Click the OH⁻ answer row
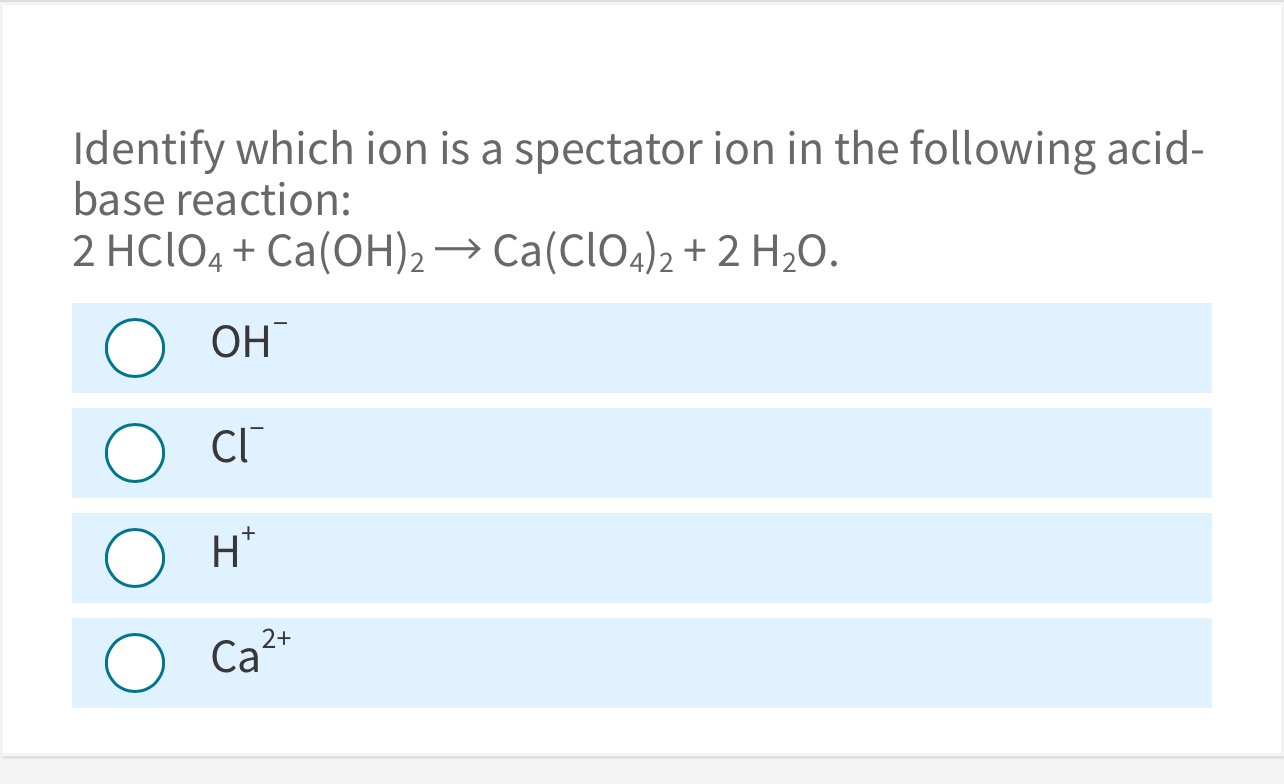The width and height of the screenshot is (1284, 784). coord(640,348)
